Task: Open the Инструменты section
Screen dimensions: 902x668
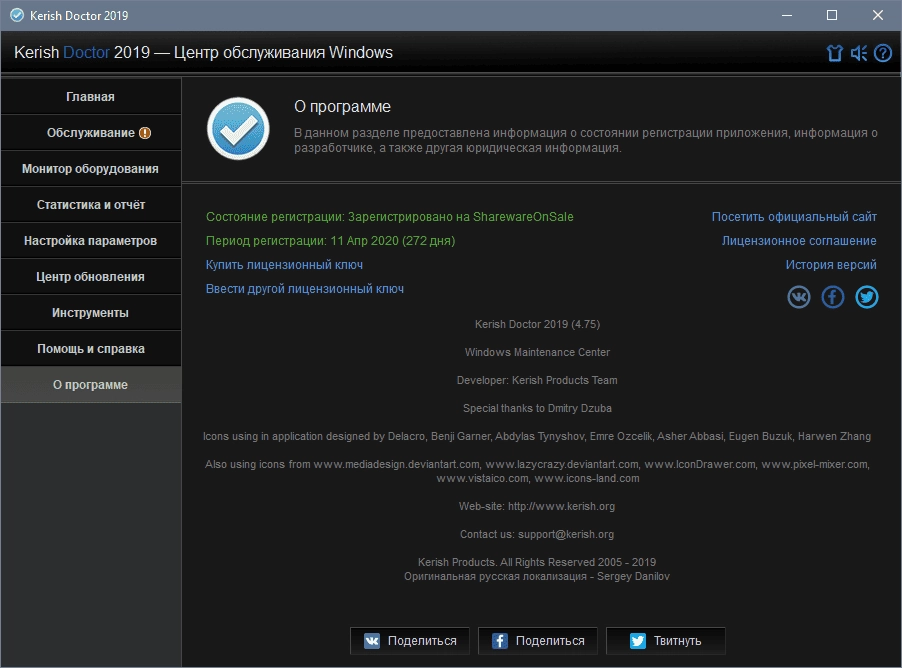Action: pyautogui.click(x=91, y=312)
